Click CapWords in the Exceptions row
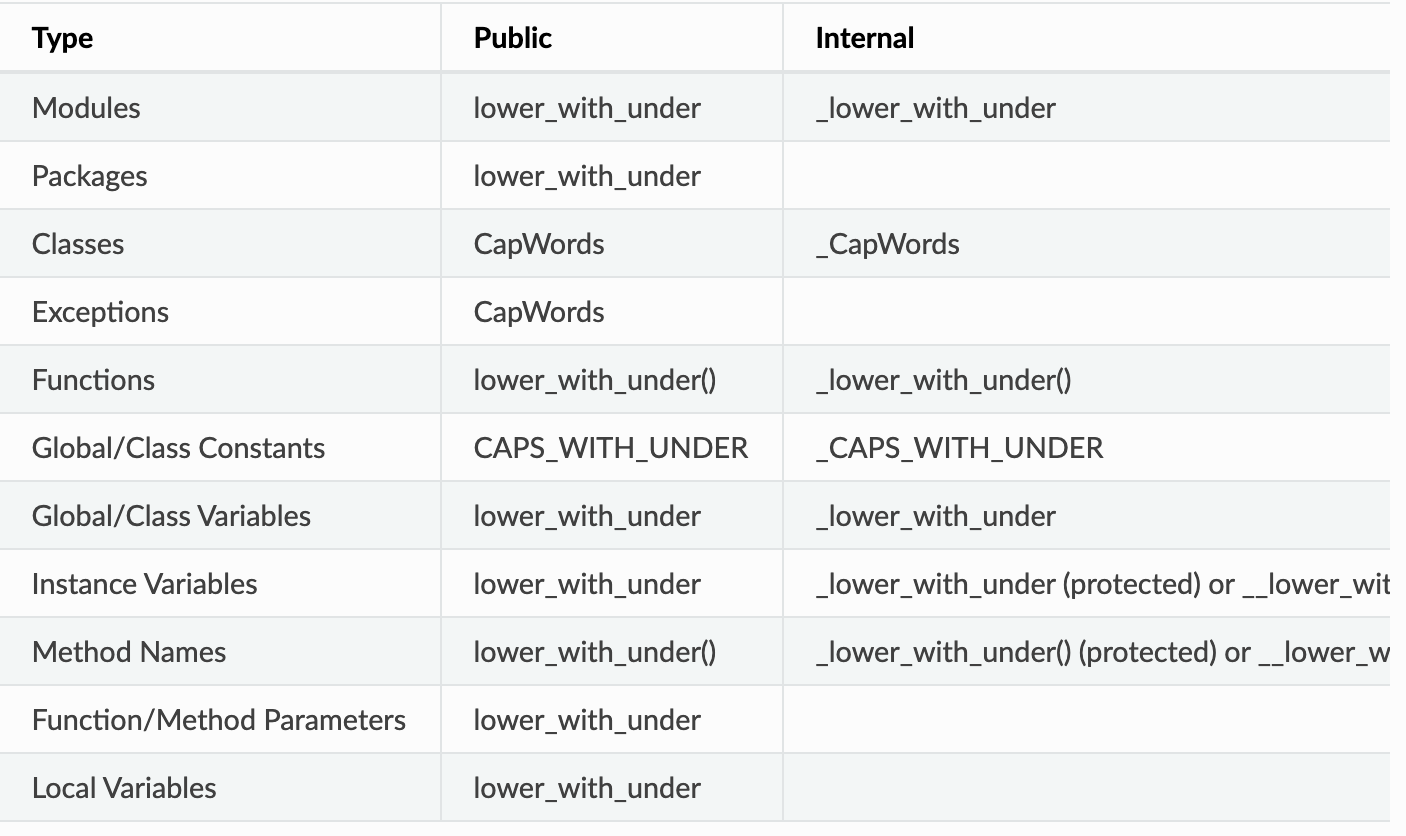 pos(539,312)
